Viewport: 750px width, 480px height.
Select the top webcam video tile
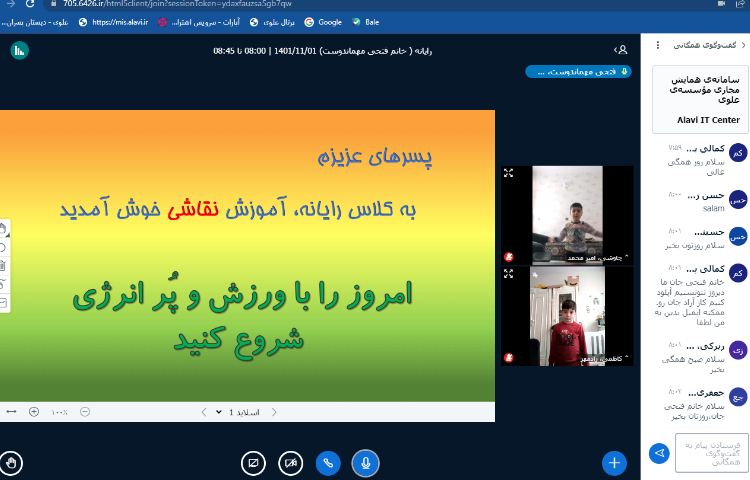[x=567, y=215]
